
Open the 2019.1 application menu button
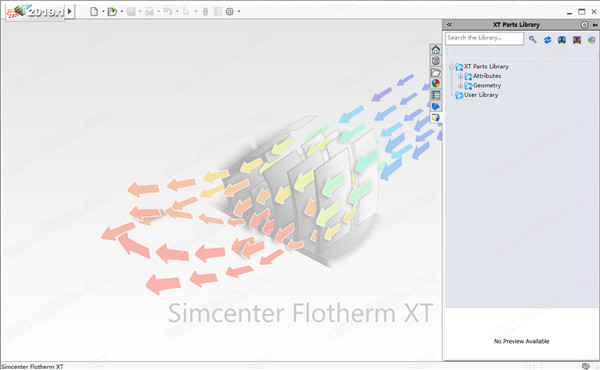coord(34,11)
